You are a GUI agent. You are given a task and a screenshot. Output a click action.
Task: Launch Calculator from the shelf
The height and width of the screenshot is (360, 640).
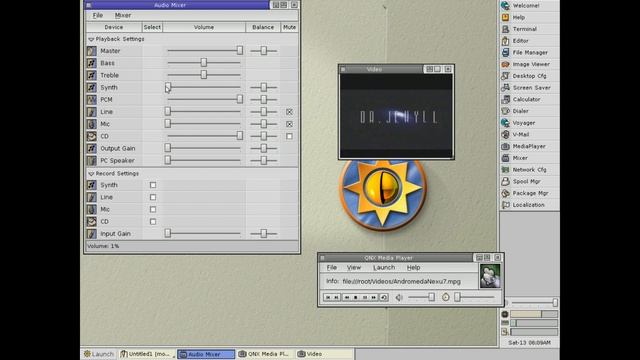pos(529,100)
